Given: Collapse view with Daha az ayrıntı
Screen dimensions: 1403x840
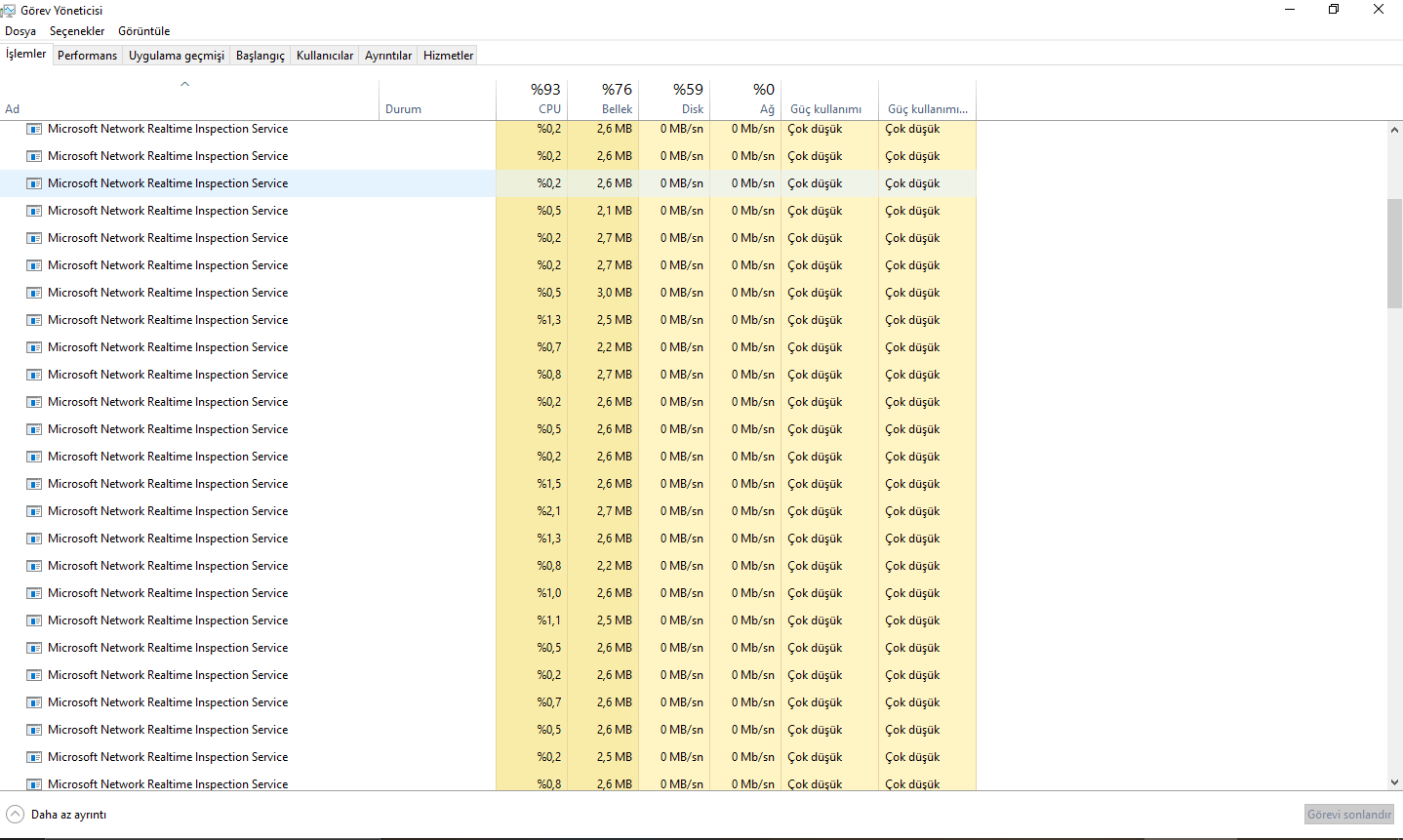Looking at the screenshot, I should (x=57, y=815).
